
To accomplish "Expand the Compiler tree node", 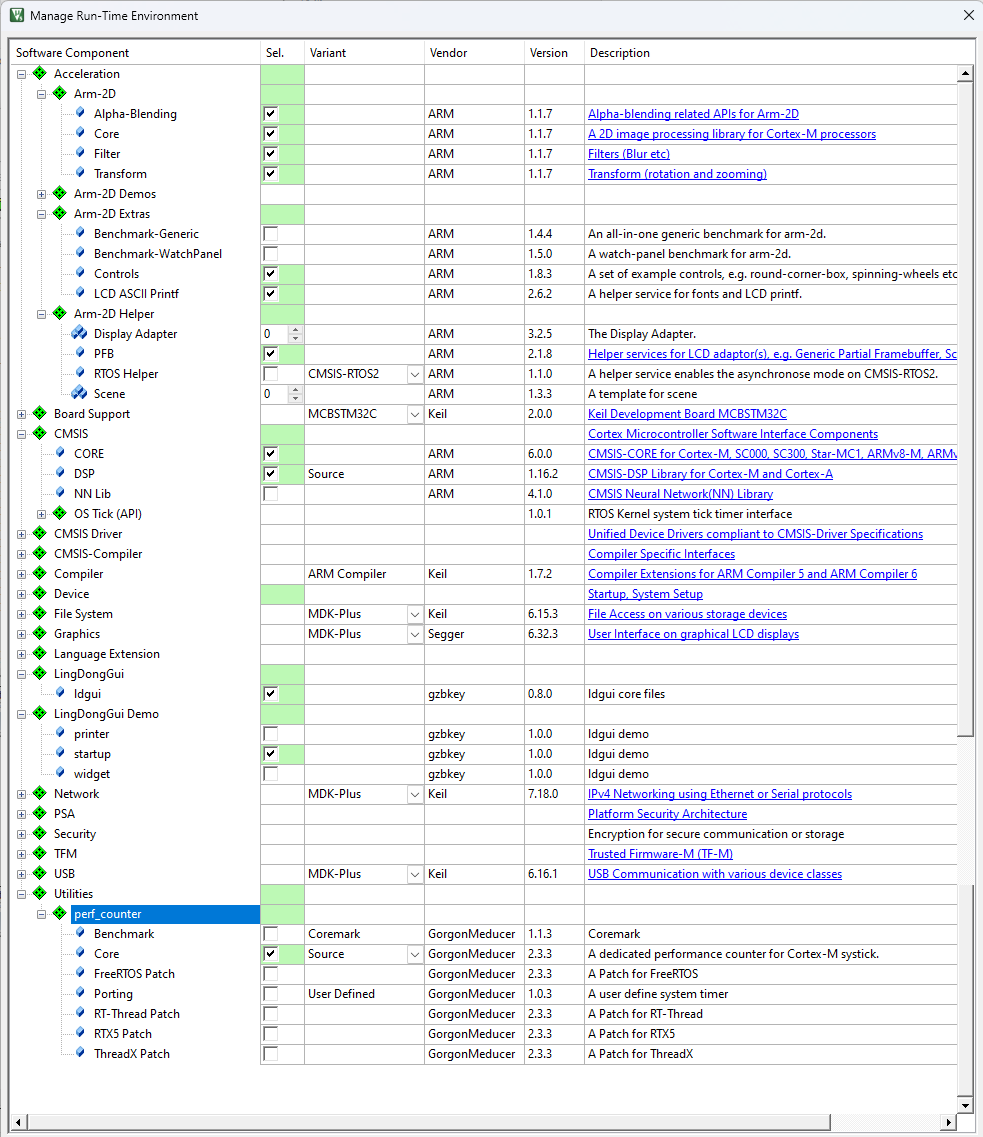I will pyautogui.click(x=22, y=574).
